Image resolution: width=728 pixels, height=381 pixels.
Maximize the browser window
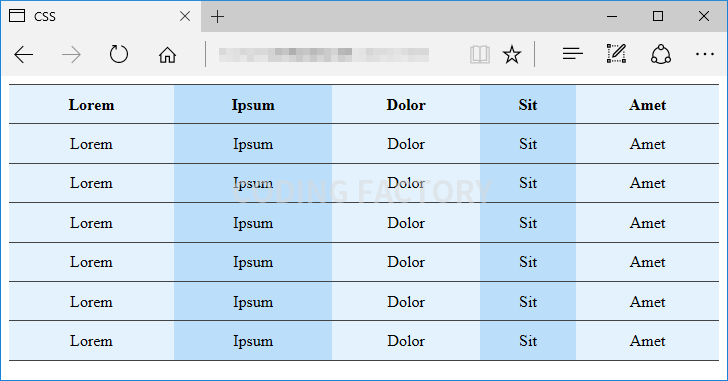(658, 16)
